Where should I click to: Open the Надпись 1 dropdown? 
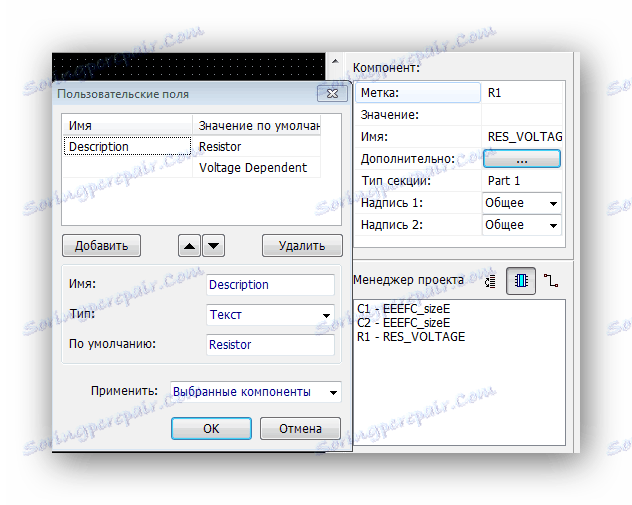[x=522, y=203]
